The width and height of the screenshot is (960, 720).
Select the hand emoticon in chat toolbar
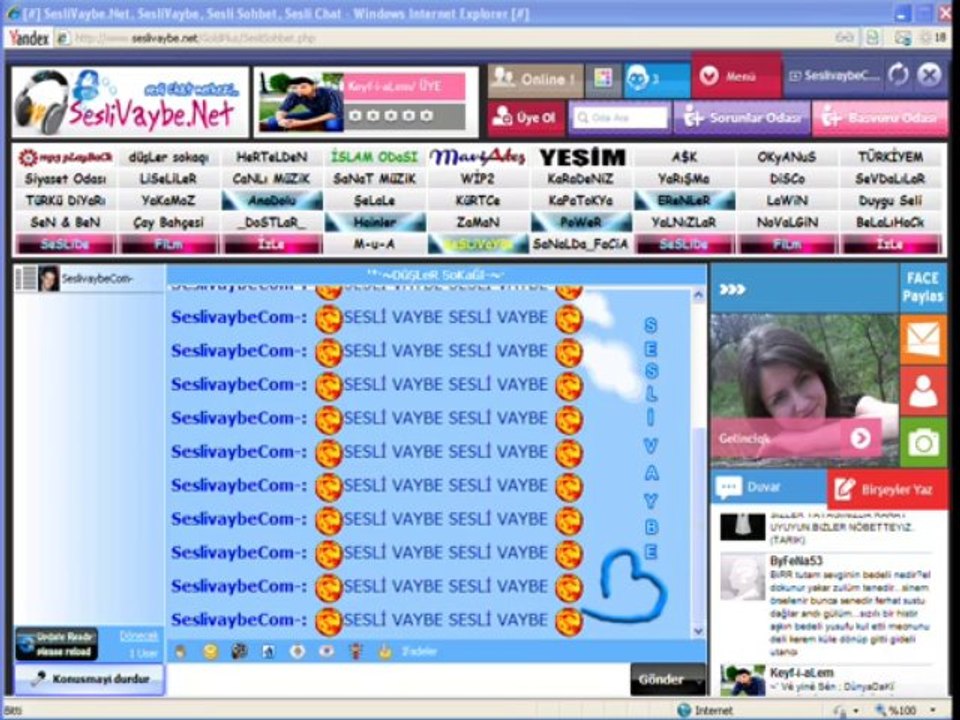point(181,651)
